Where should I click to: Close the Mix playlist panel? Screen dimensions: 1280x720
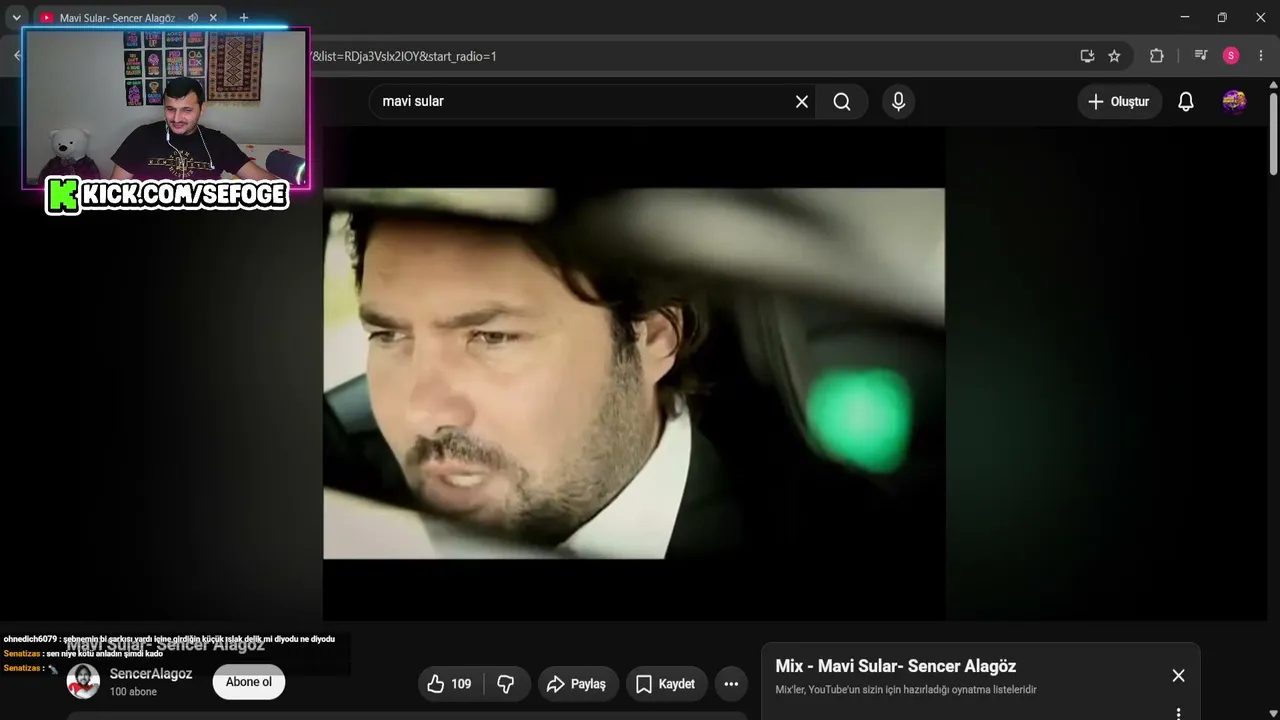[1178, 676]
